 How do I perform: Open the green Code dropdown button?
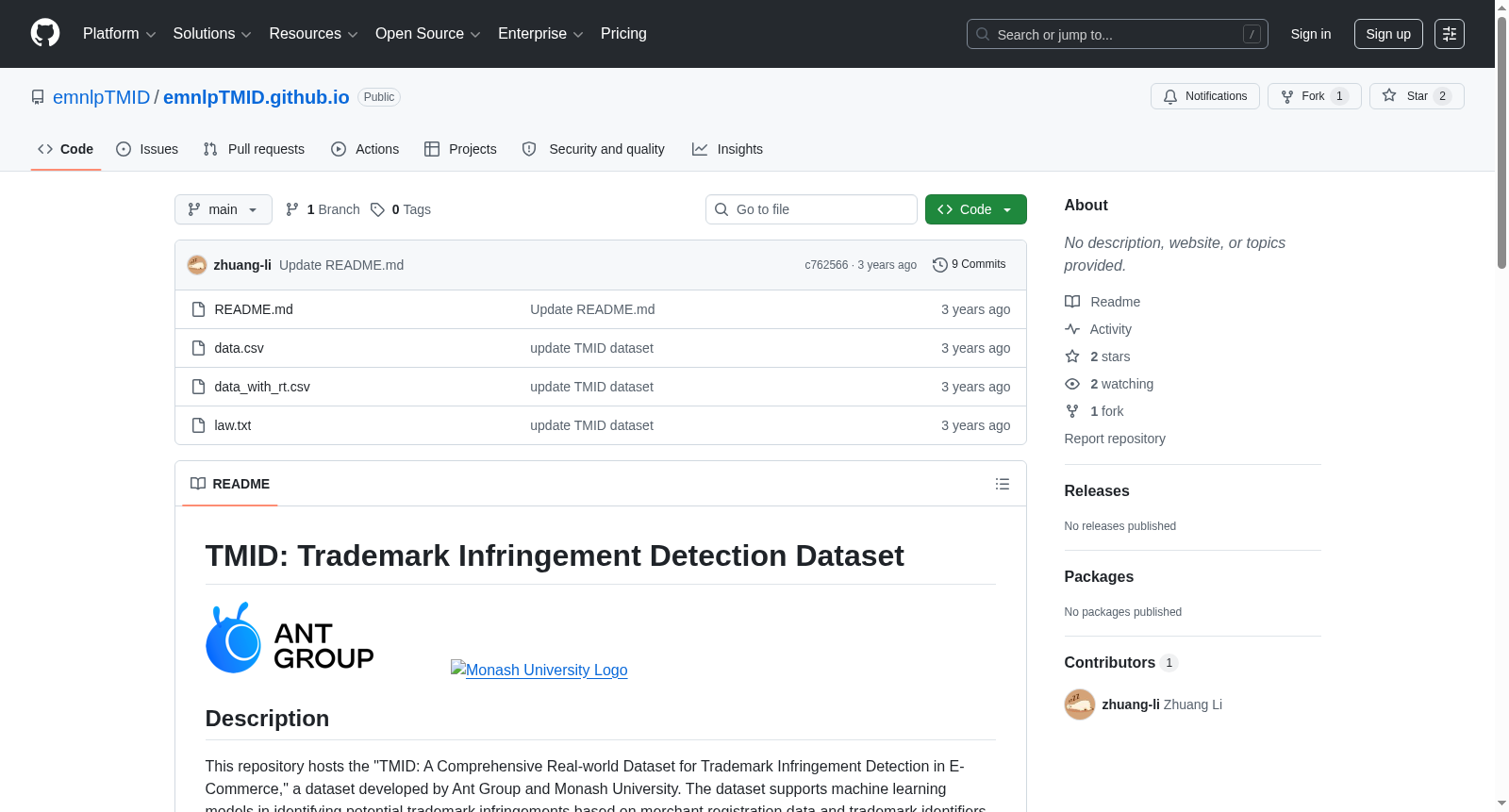(975, 209)
